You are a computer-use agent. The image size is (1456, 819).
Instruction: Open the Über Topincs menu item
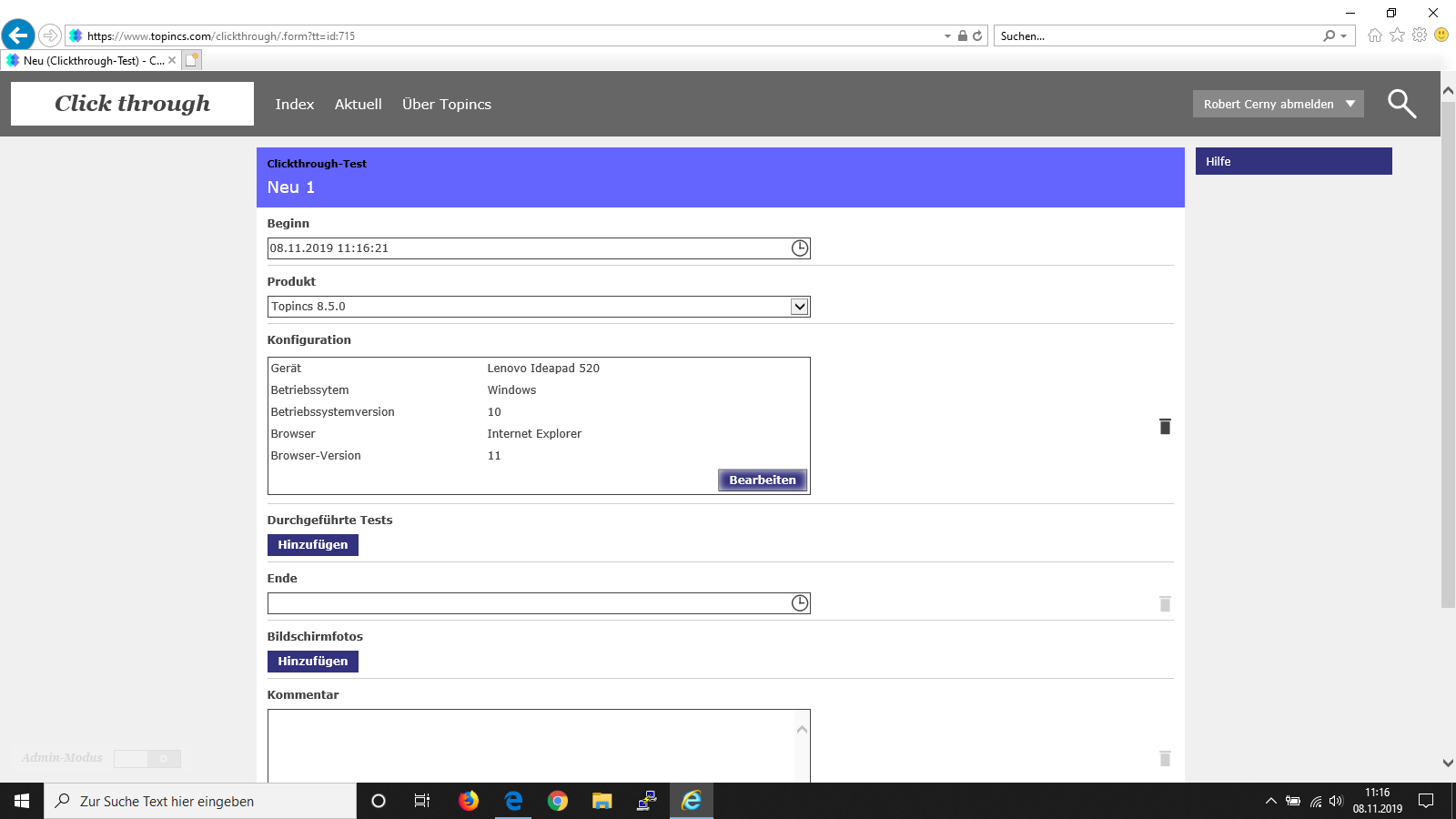[446, 105]
